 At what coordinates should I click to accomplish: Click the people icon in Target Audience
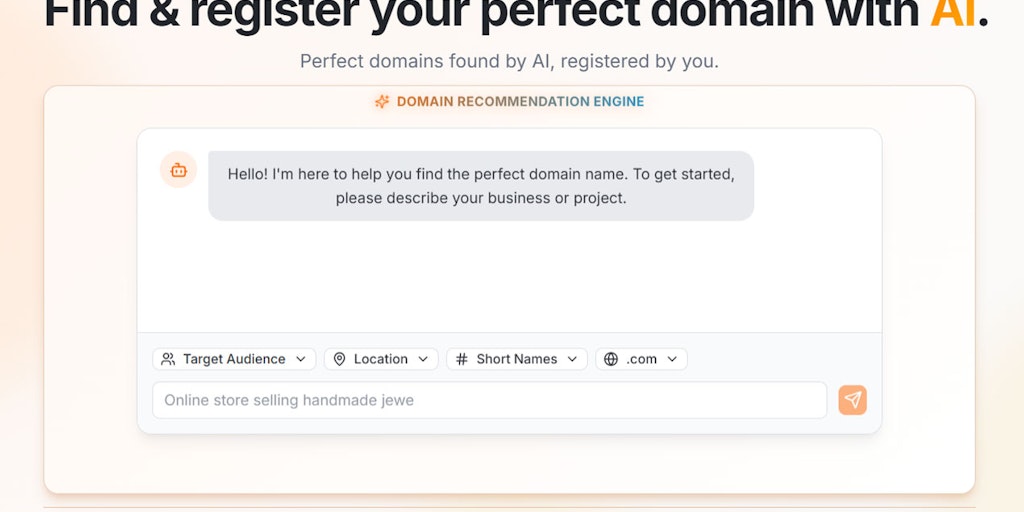(168, 359)
